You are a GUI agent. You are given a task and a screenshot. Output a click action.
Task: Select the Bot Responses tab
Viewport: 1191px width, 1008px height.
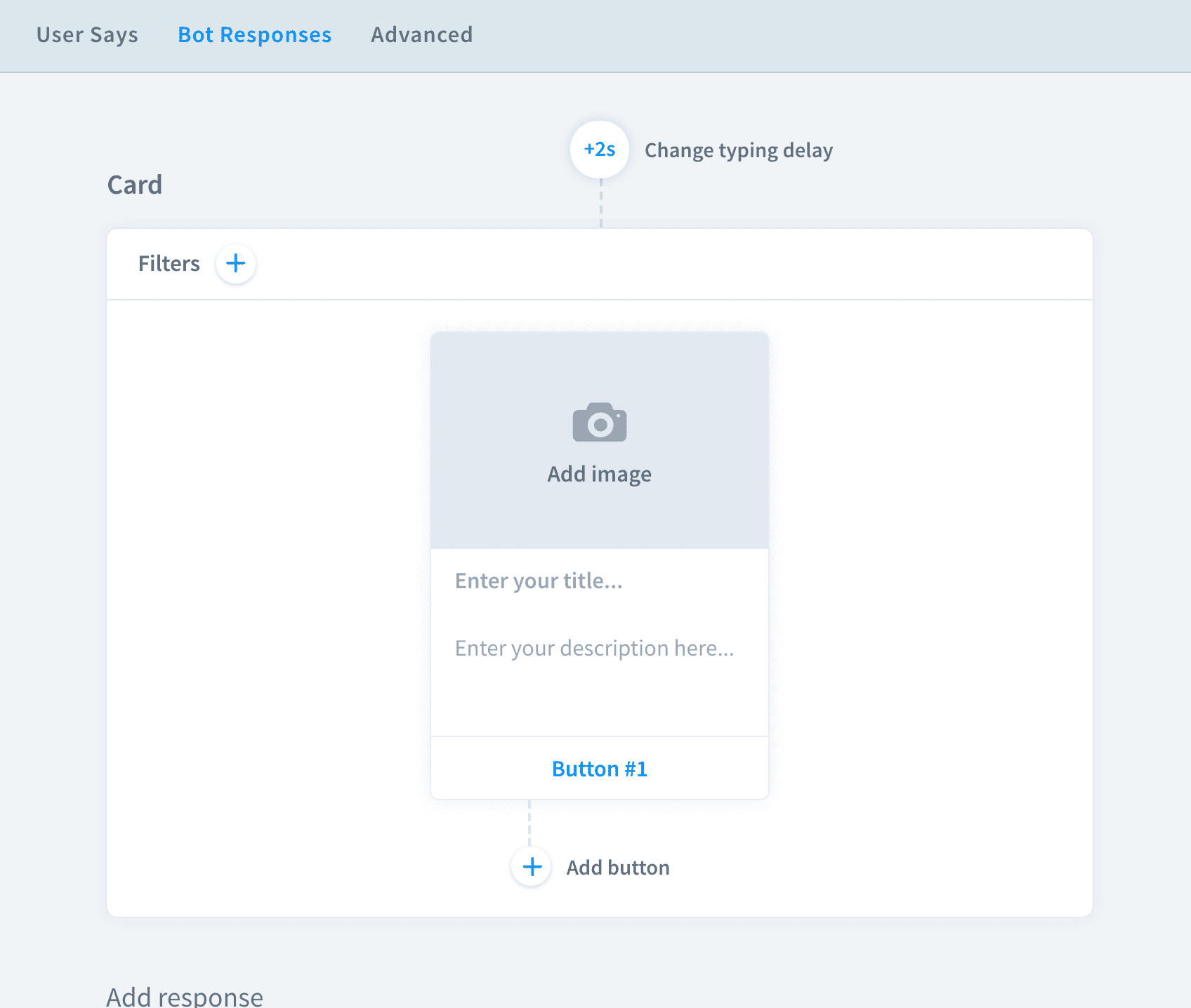tap(254, 35)
